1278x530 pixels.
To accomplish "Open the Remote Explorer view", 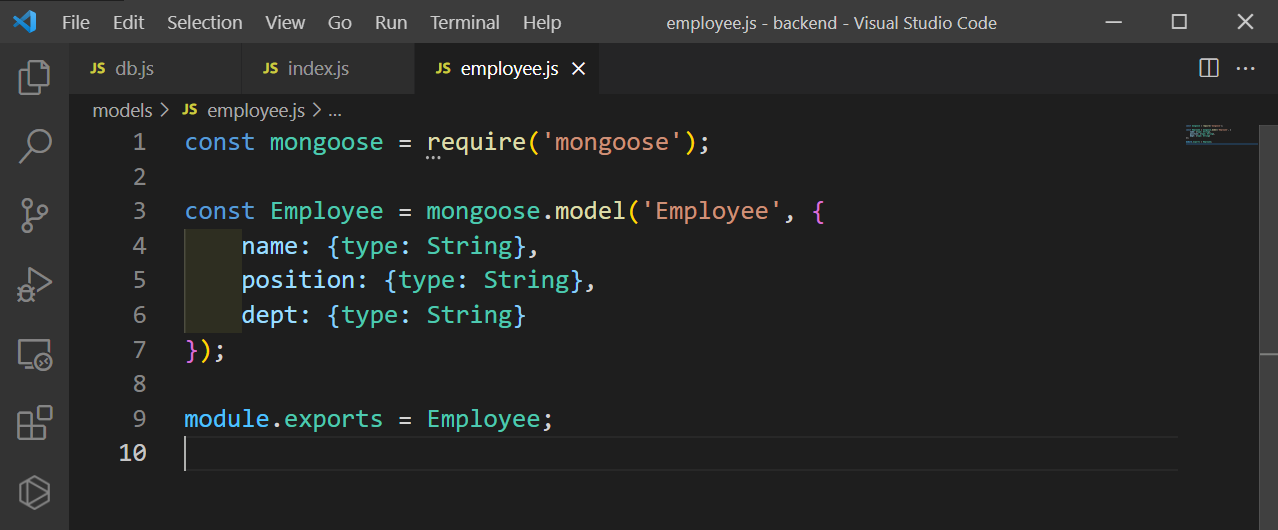I will click(34, 354).
